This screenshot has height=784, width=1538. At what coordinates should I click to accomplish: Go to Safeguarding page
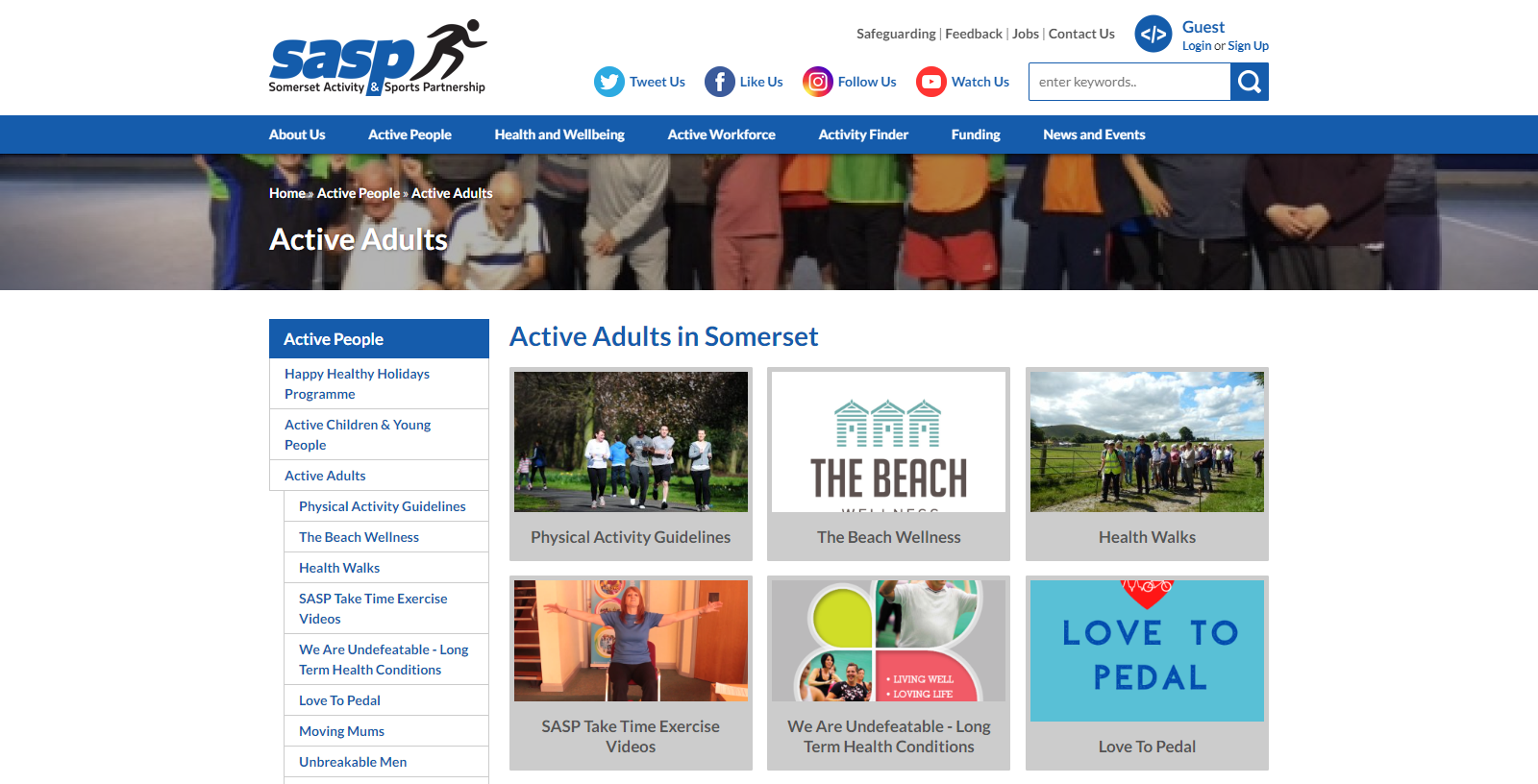point(896,34)
